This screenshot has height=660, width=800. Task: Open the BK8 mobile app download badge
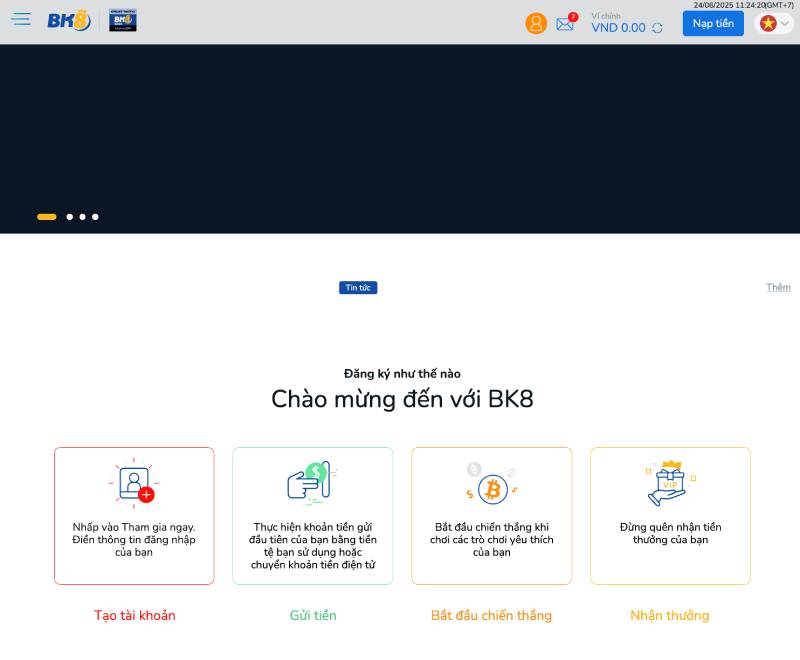tap(123, 19)
